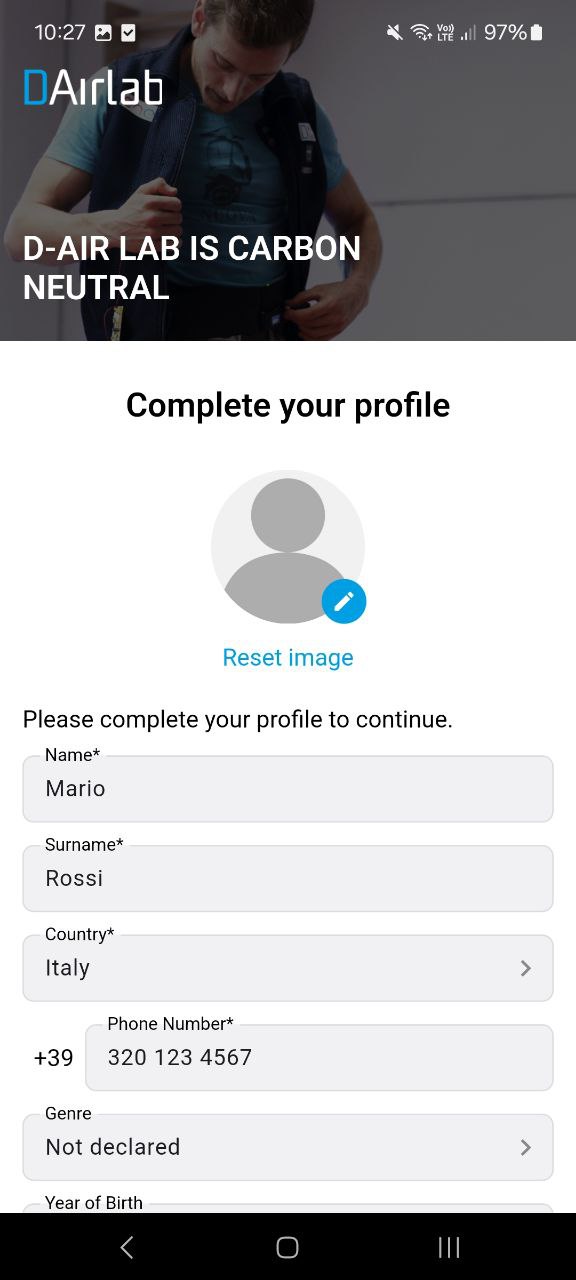Expand the Genre chevron arrow
The image size is (576, 1280).
[525, 1147]
